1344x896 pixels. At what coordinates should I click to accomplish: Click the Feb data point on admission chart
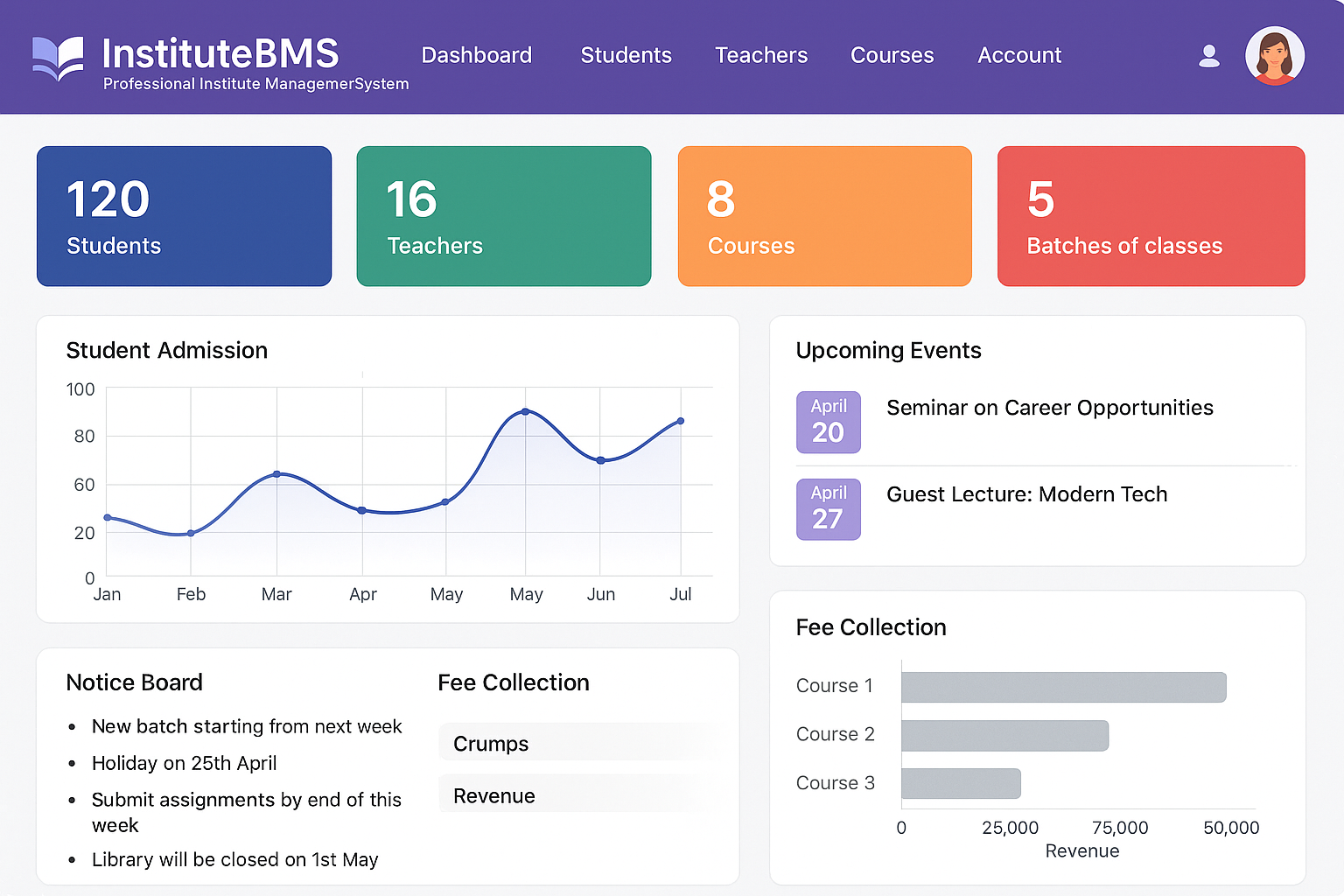[x=191, y=533]
